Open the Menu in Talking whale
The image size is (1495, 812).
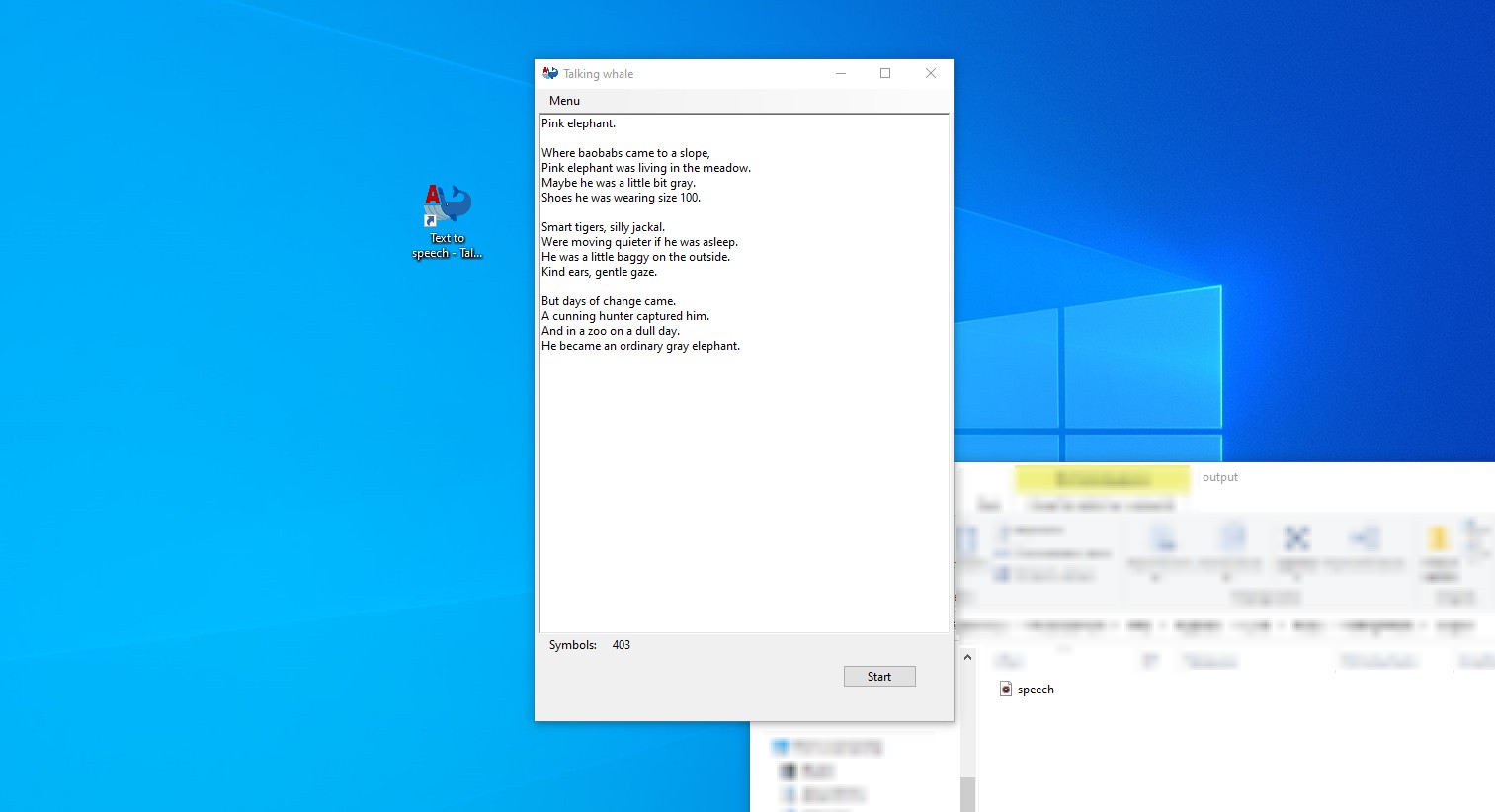click(564, 101)
